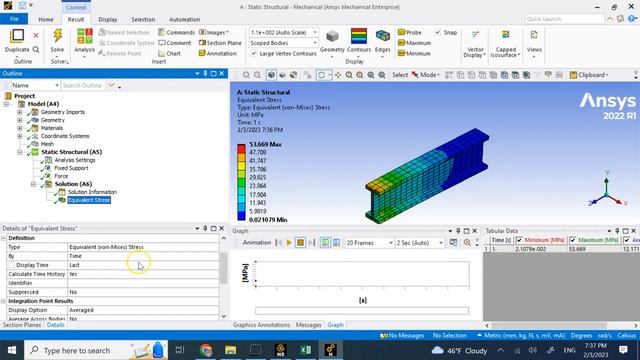Click in the Search Outline field
640x360 pixels.
pos(83,85)
